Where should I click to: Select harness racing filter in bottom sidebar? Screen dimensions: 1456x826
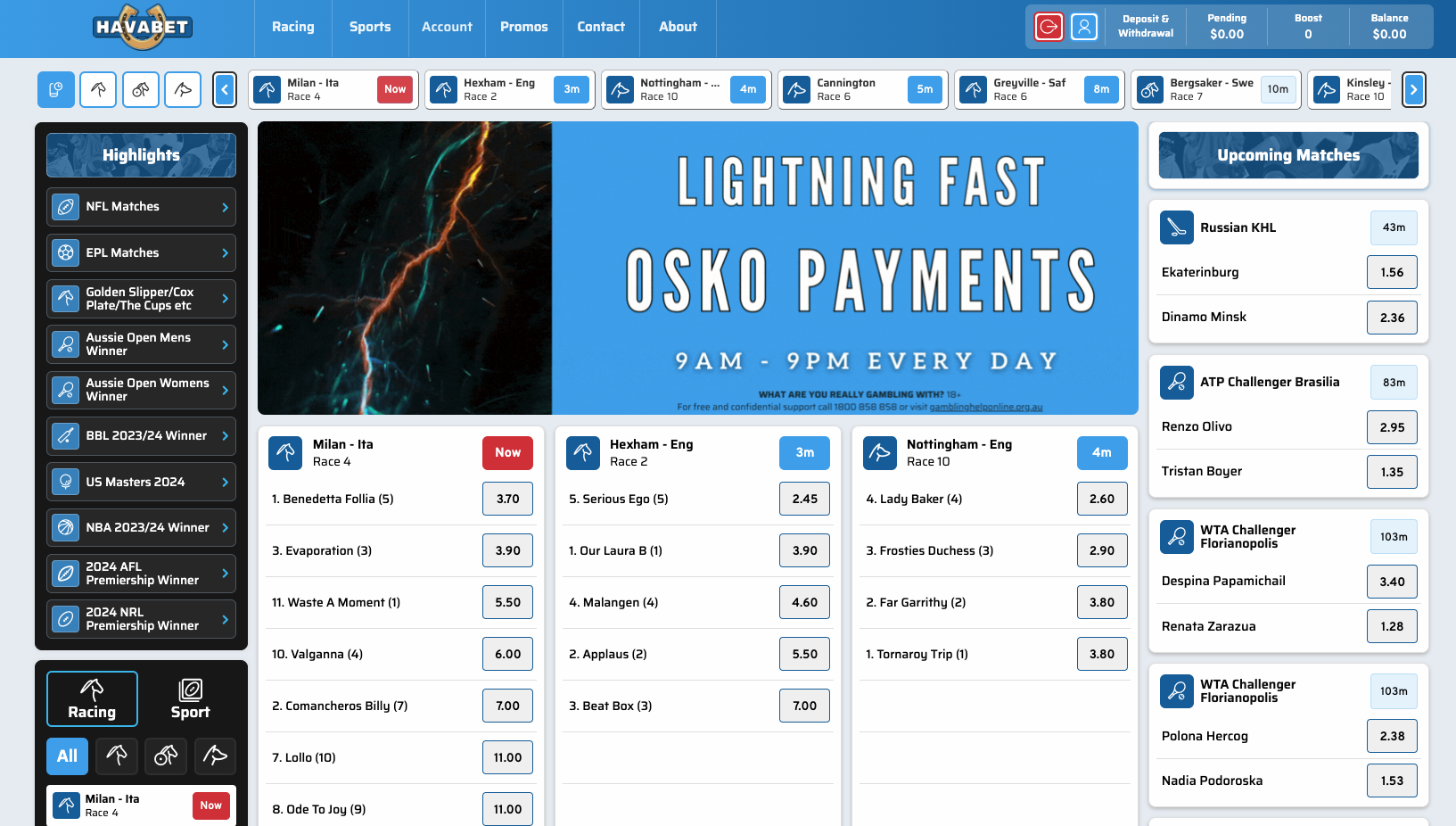166,756
